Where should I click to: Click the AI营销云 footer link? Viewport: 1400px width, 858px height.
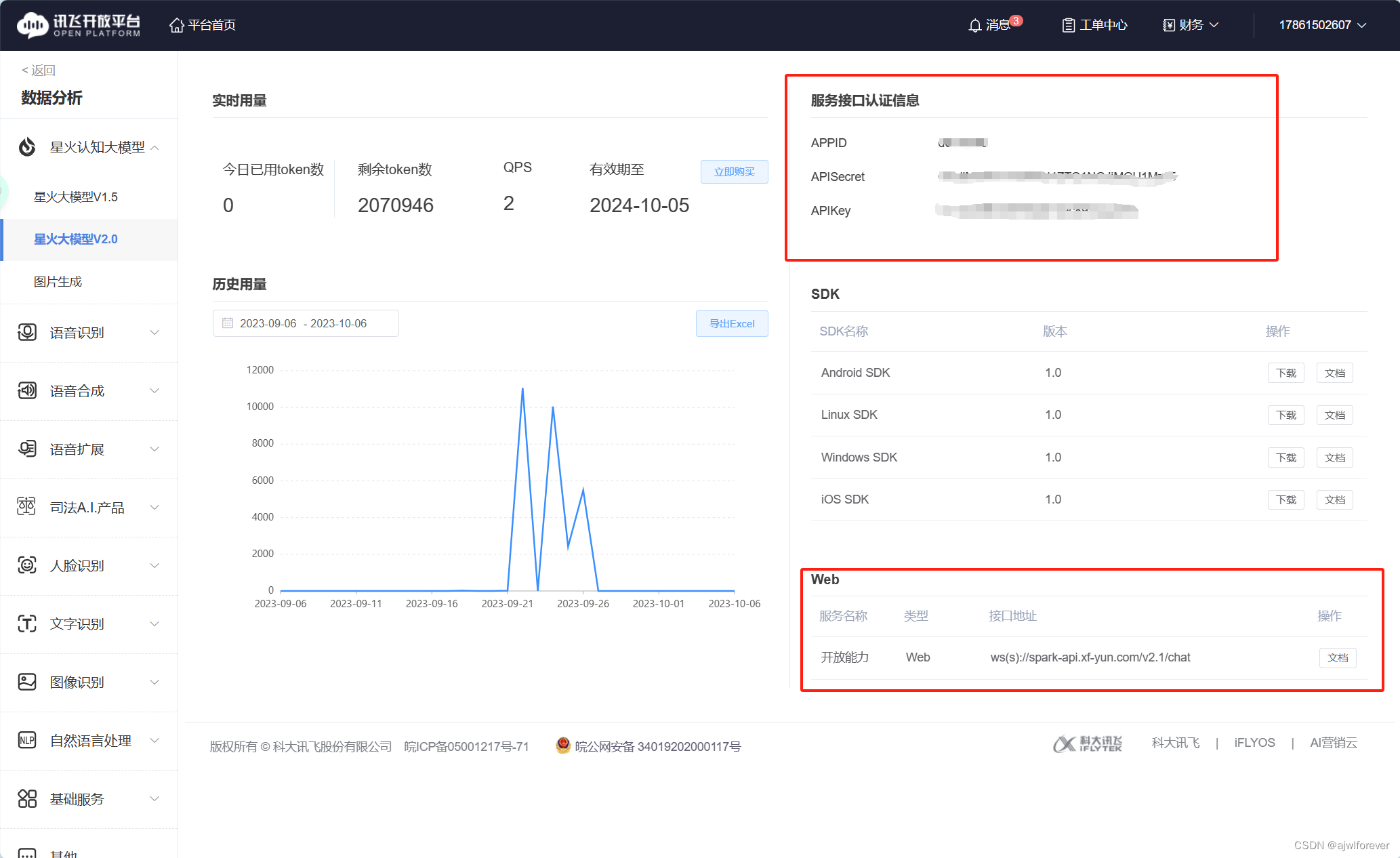pyautogui.click(x=1334, y=743)
